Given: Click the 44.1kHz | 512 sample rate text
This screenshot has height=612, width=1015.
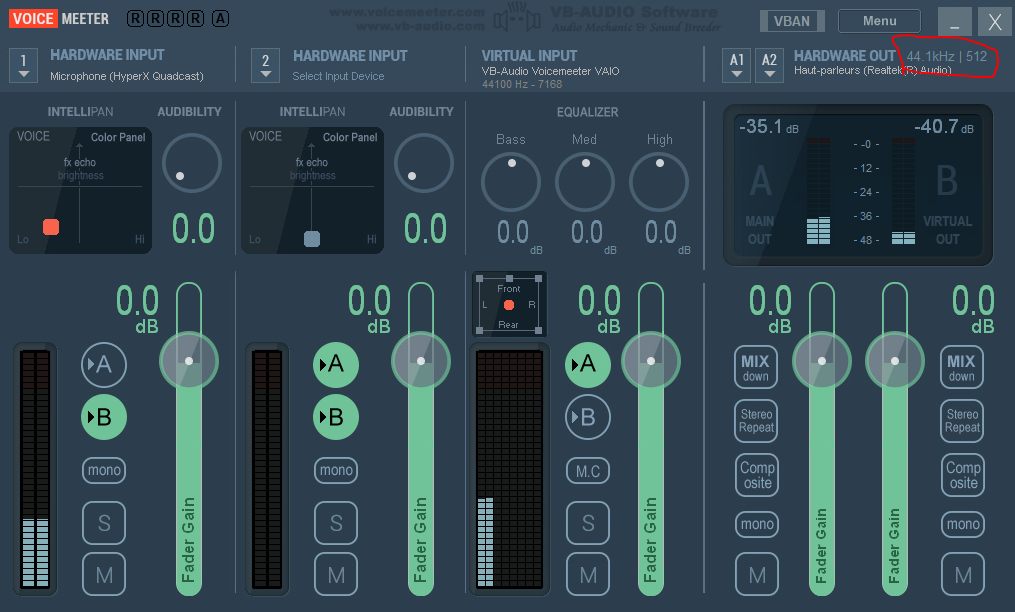Looking at the screenshot, I should tap(946, 56).
